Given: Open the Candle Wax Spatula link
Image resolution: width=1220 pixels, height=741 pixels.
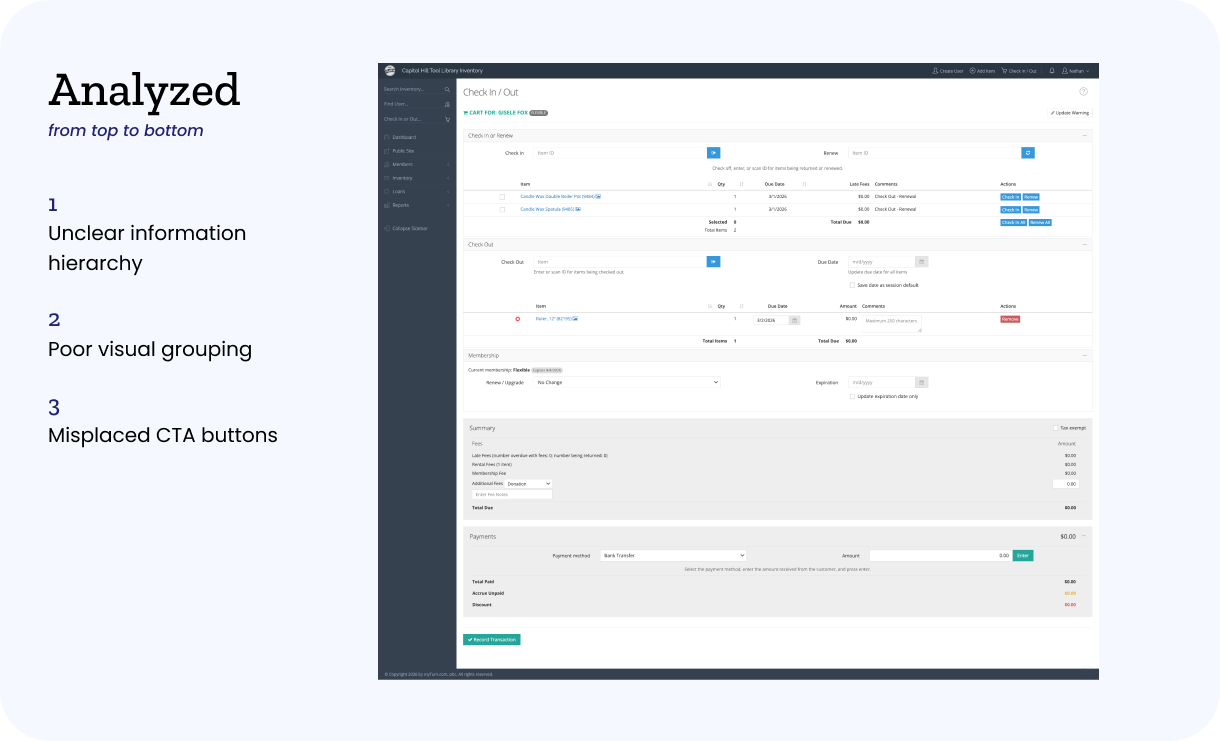Looking at the screenshot, I should tap(547, 210).
